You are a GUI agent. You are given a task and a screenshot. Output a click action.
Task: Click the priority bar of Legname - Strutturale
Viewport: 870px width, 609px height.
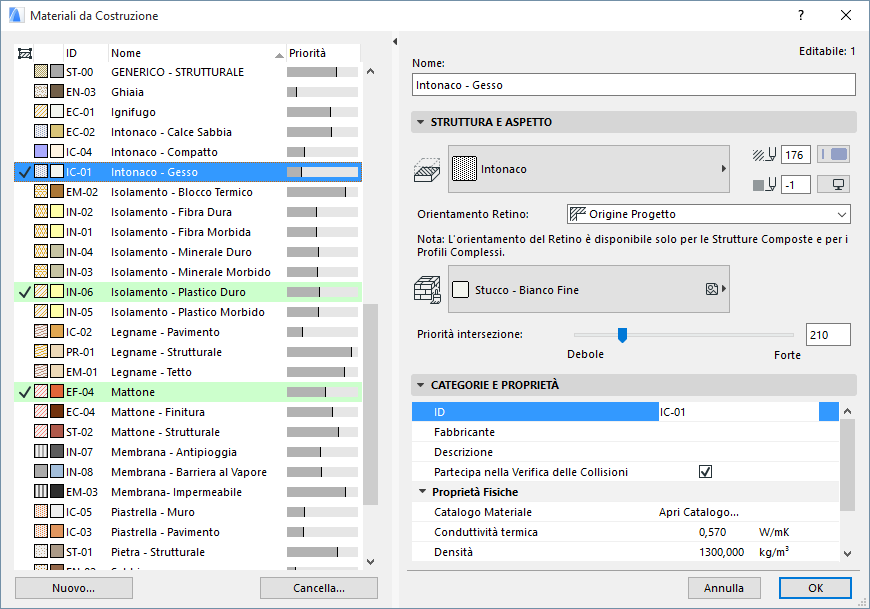coord(322,352)
